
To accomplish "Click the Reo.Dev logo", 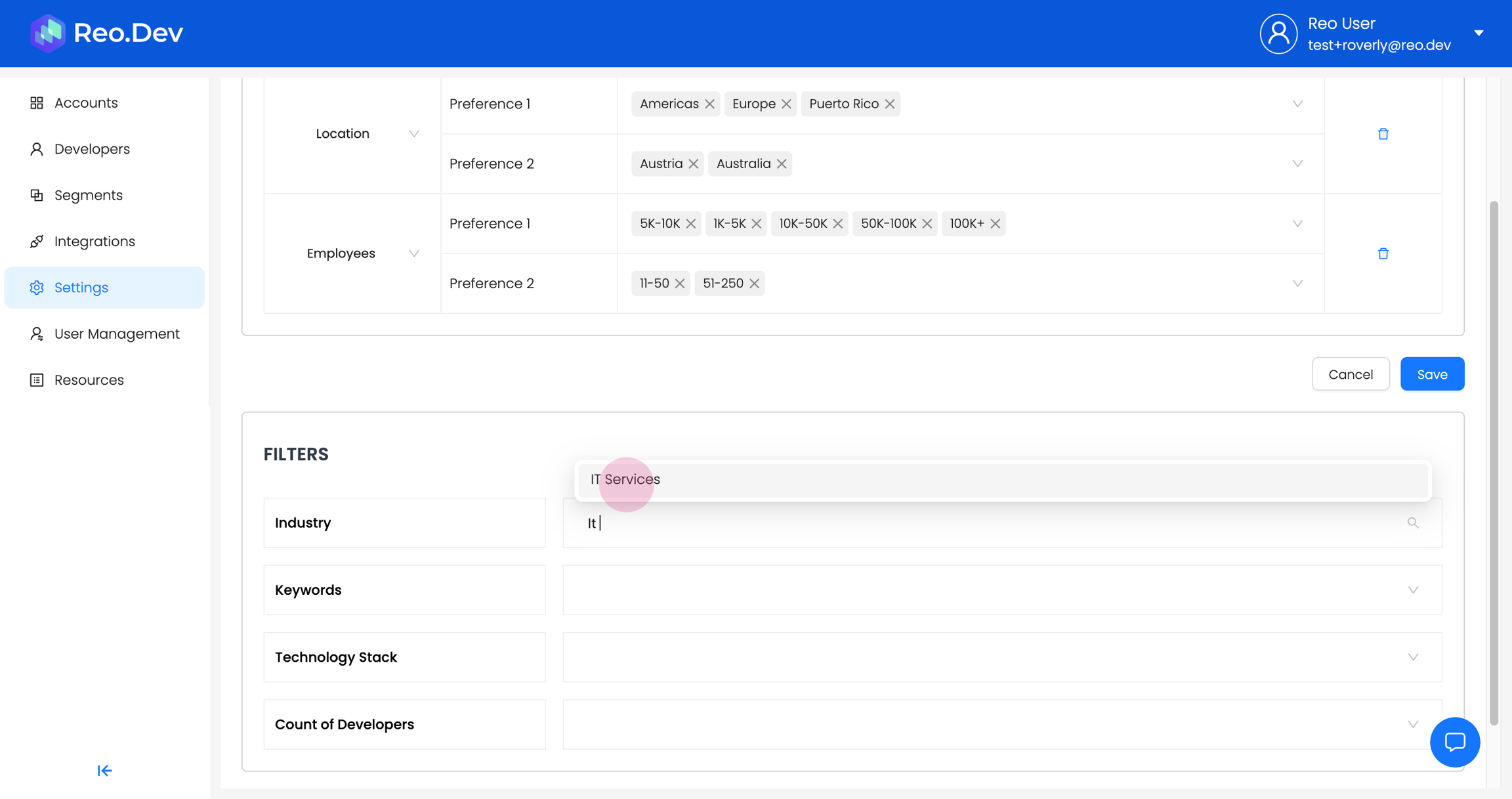I will click(x=106, y=33).
